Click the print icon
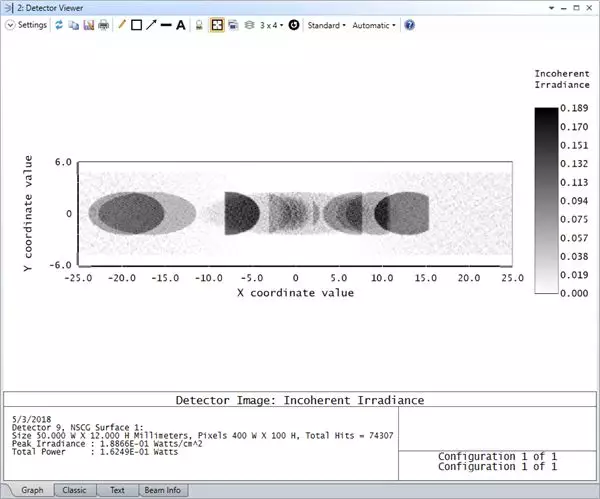 (102, 25)
